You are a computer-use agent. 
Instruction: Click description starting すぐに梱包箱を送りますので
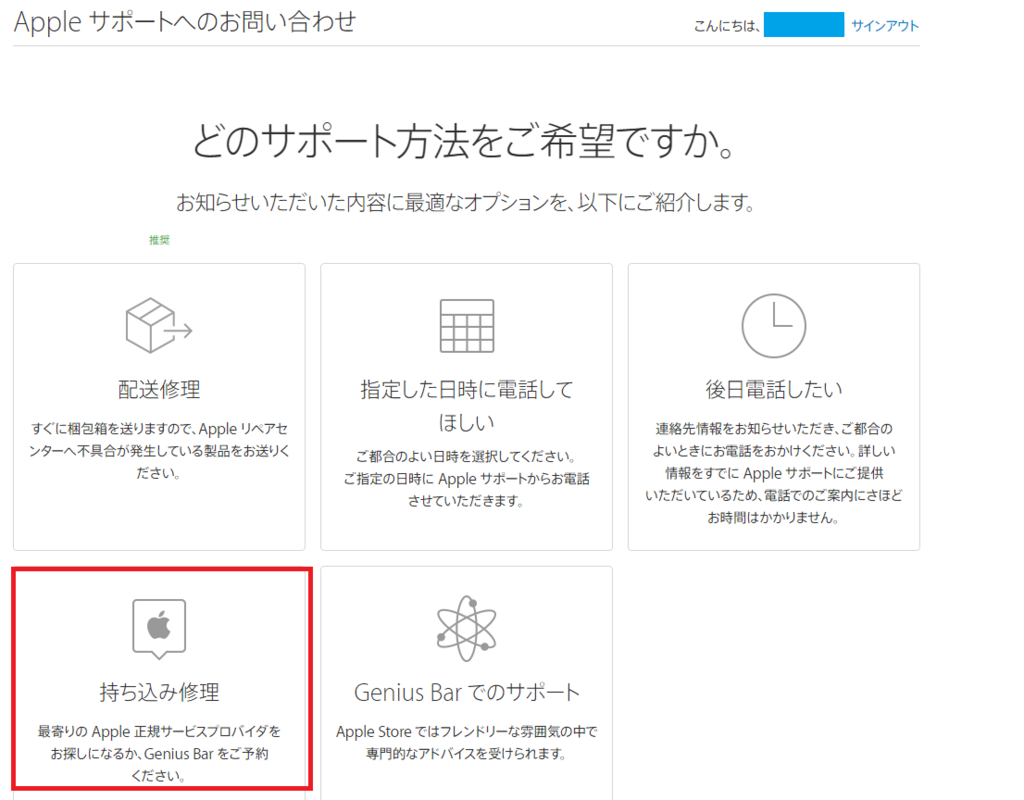159,451
